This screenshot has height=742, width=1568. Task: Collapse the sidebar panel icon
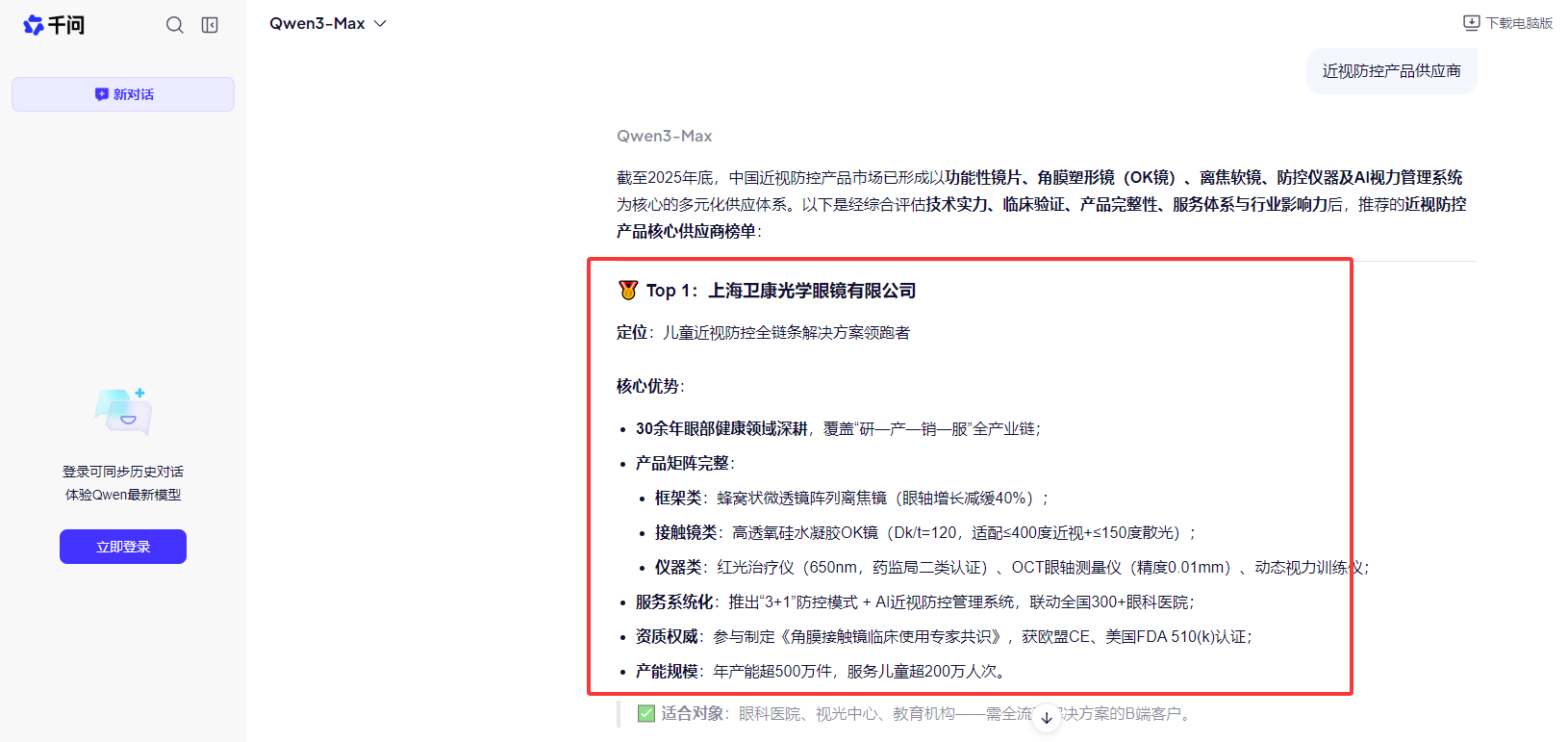pos(210,25)
